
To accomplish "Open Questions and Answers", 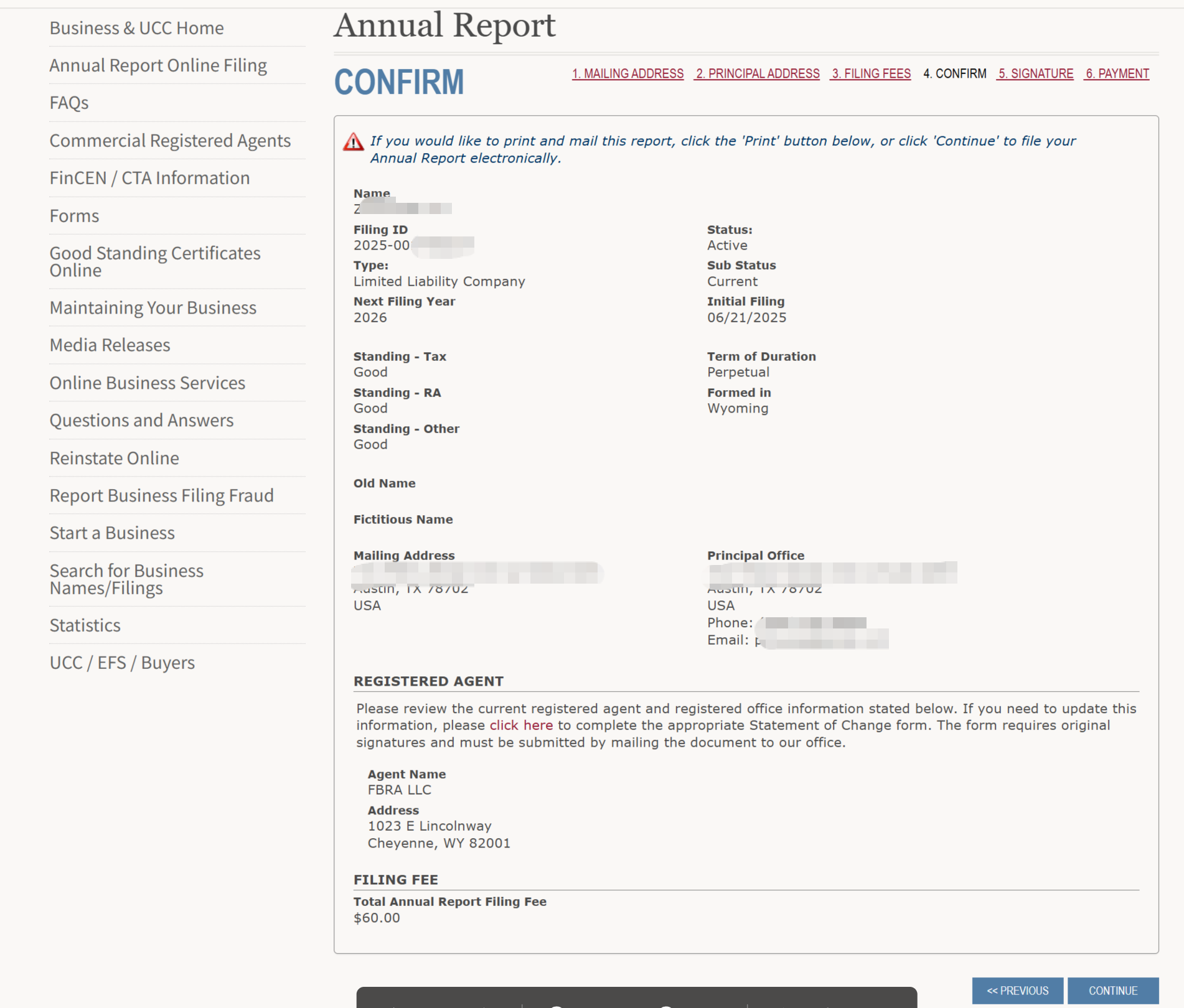I will [x=141, y=421].
